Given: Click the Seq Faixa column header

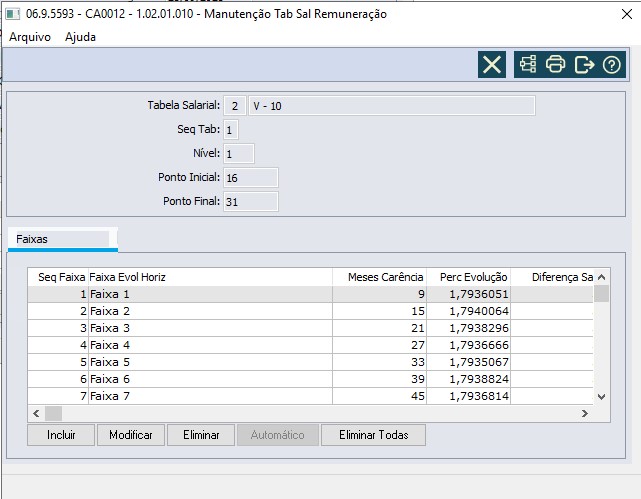Looking at the screenshot, I should tap(58, 277).
